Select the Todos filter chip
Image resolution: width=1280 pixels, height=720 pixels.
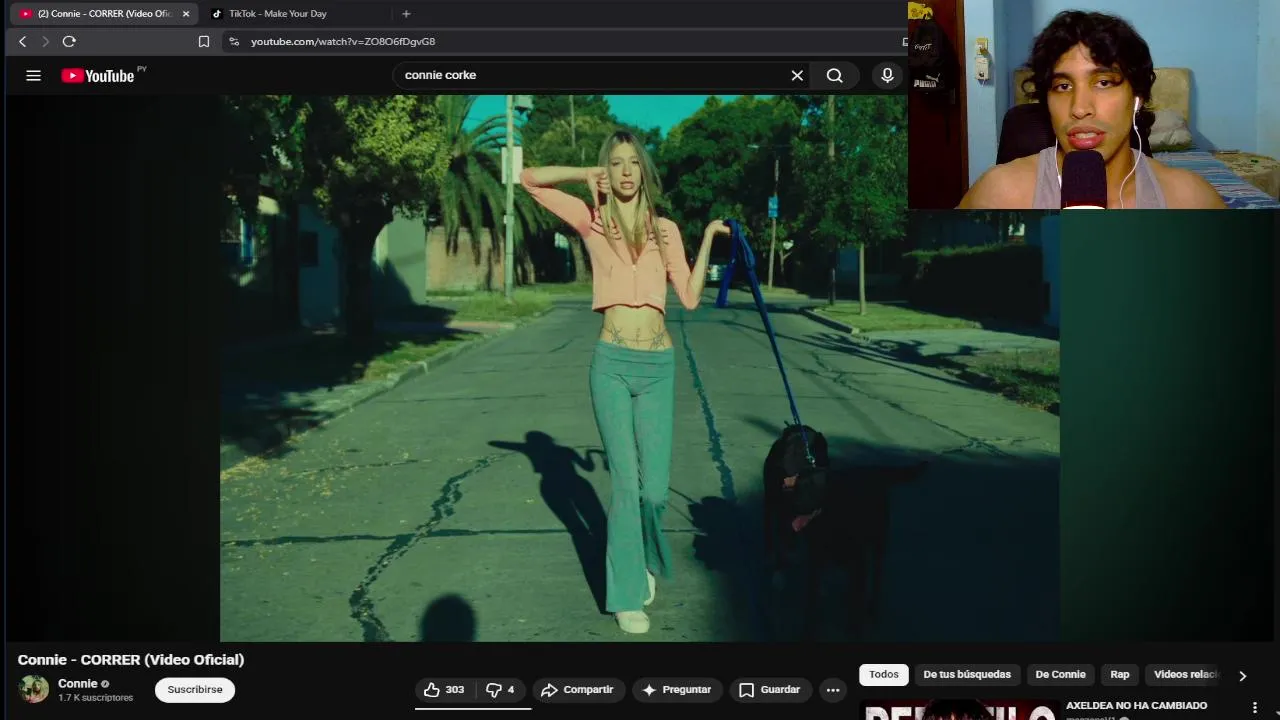tap(883, 674)
